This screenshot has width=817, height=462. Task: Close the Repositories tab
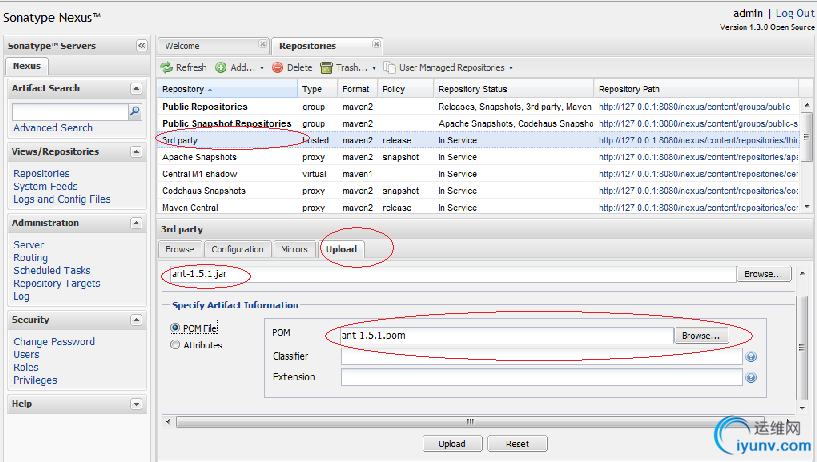[x=376, y=44]
